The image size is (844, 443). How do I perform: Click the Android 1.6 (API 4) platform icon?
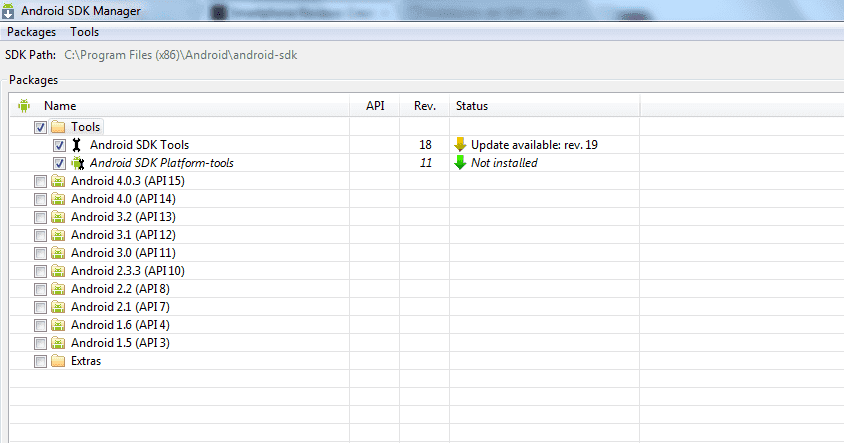(x=58, y=325)
